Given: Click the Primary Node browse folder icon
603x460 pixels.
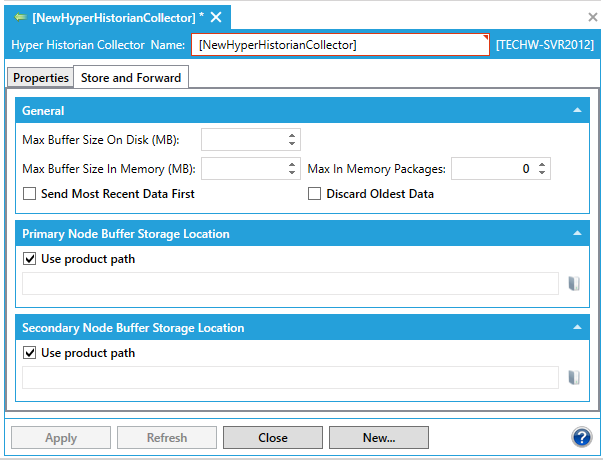Looking at the screenshot, I should point(574,284).
